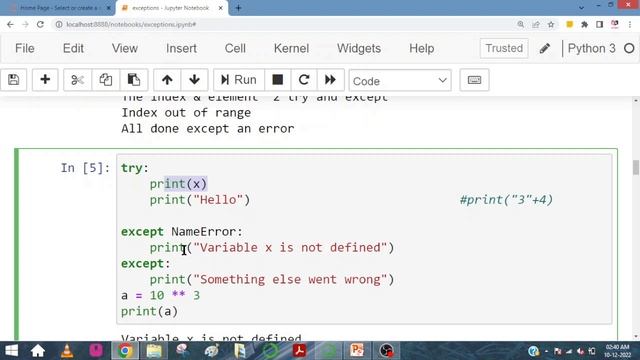View site information icon in address bar
The height and width of the screenshot is (360, 640).
click(x=59, y=24)
